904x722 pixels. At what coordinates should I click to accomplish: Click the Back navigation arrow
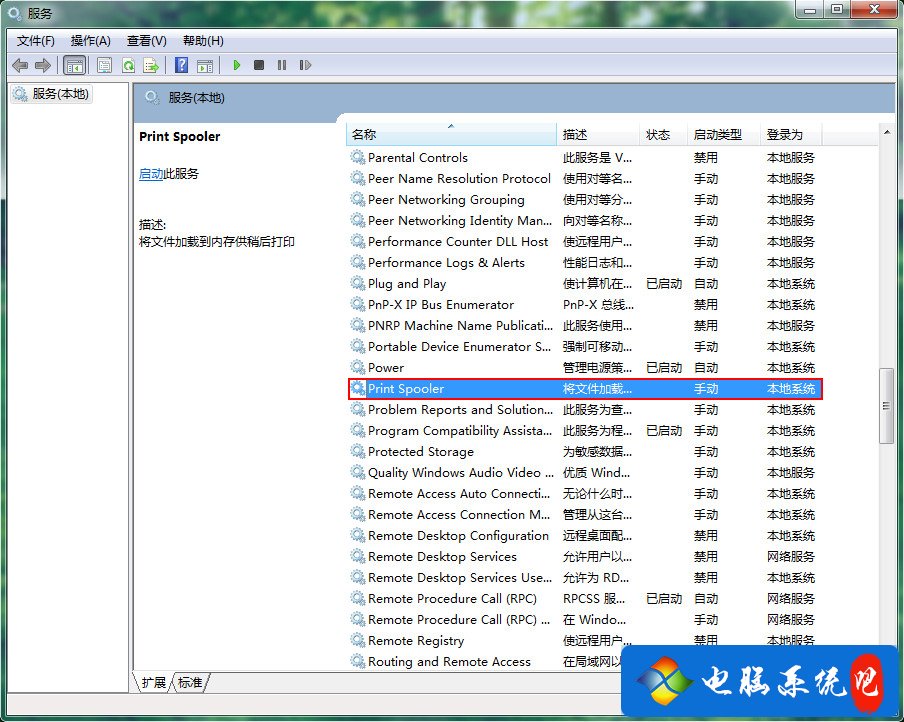pyautogui.click(x=20, y=64)
